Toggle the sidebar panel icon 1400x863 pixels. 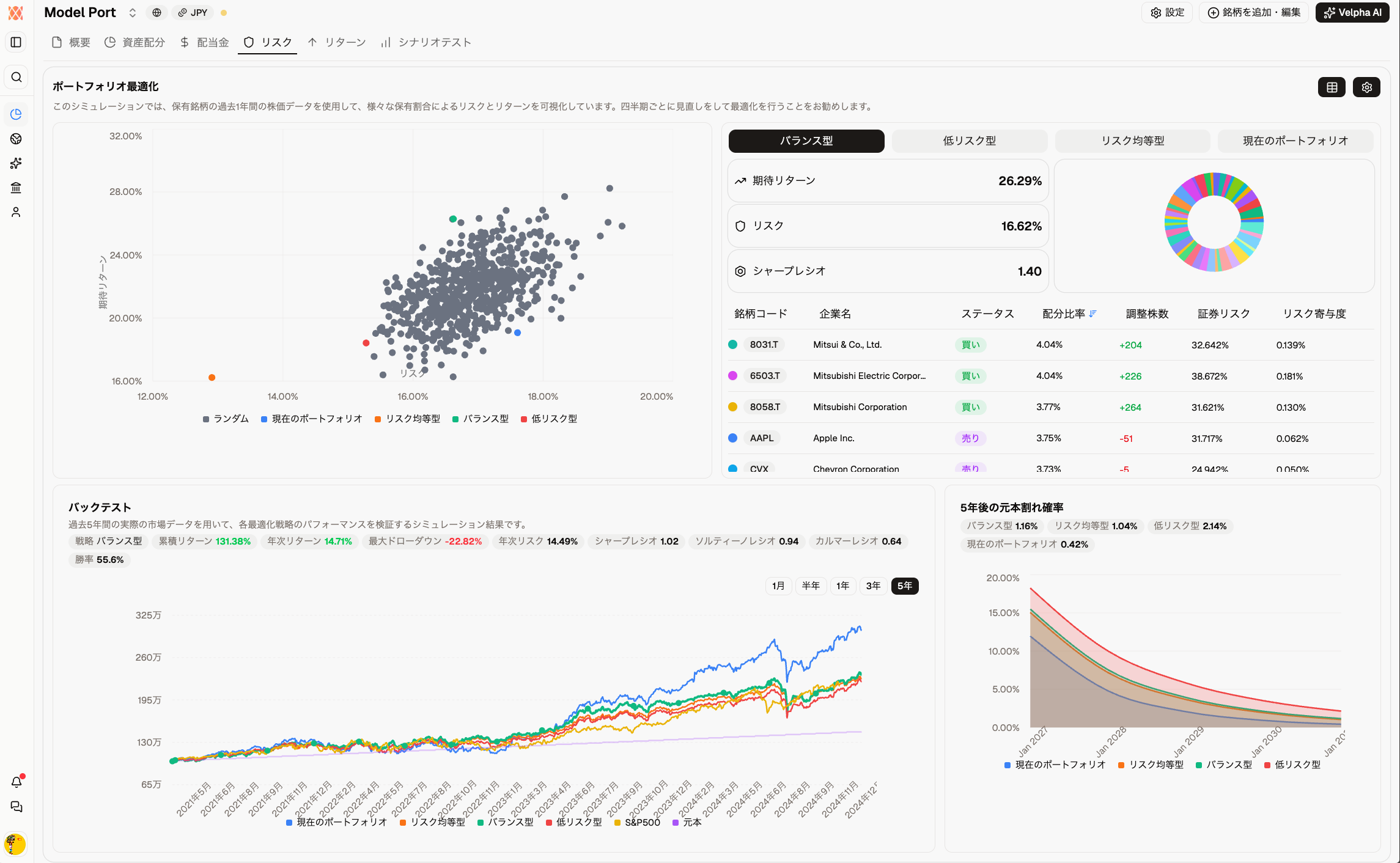pyautogui.click(x=17, y=42)
